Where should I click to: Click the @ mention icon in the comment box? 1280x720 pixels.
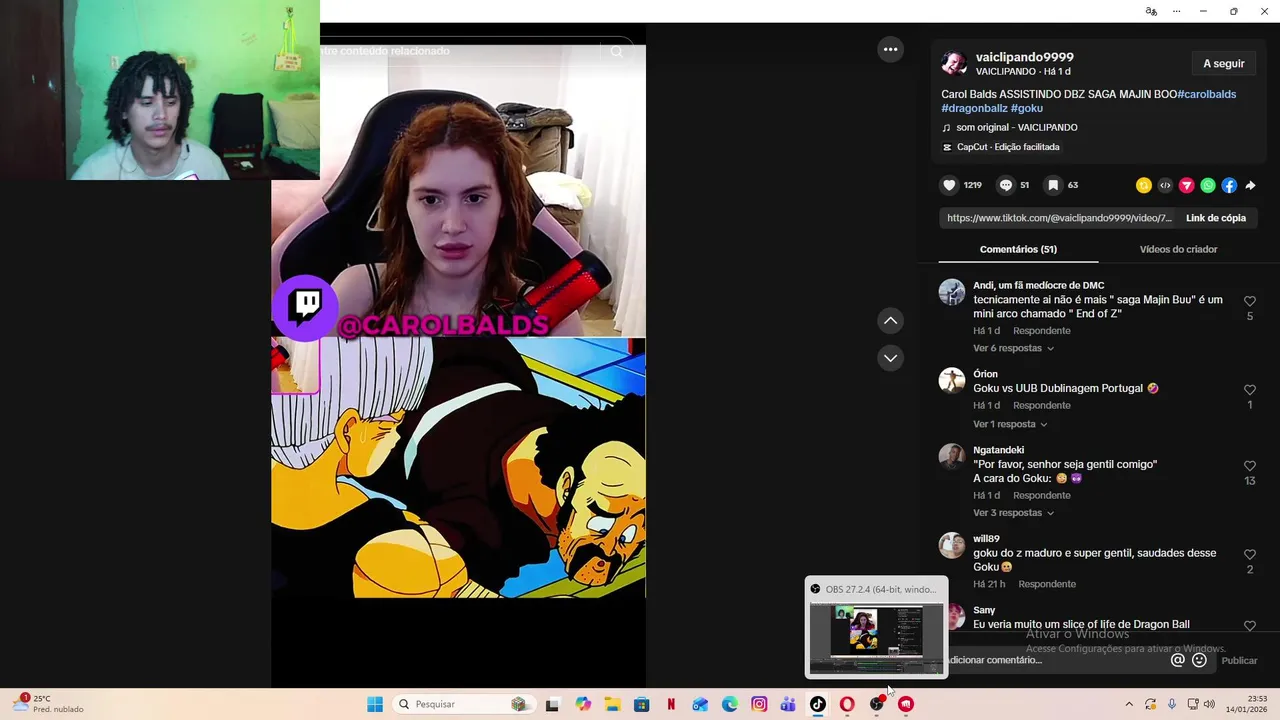pos(1178,660)
